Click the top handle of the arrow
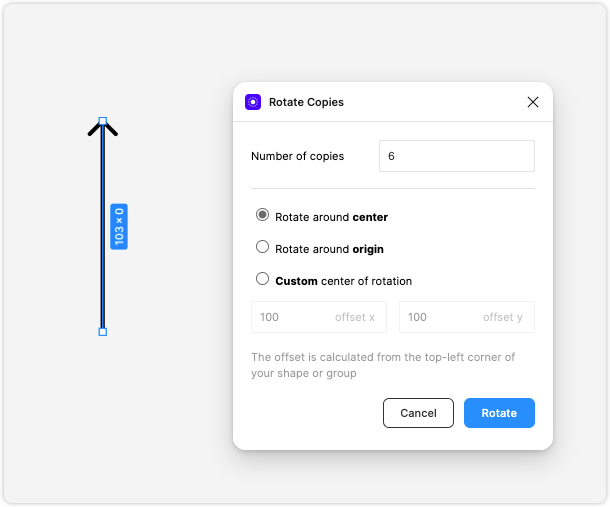Screen dimensions: 610x507 tap(103, 121)
